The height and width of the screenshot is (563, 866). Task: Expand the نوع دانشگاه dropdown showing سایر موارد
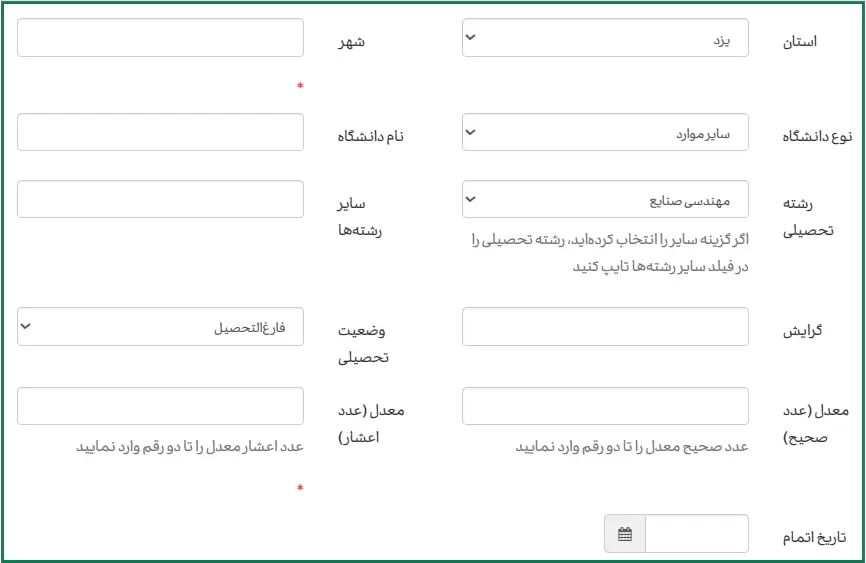(605, 133)
